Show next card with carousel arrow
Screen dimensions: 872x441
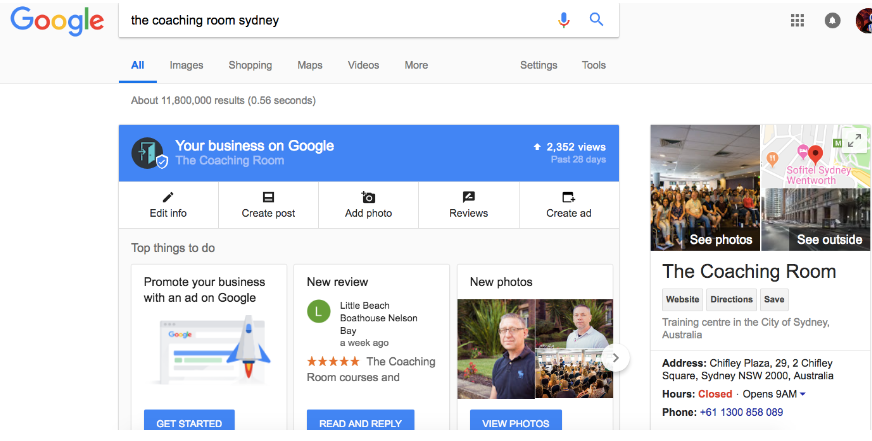click(615, 358)
